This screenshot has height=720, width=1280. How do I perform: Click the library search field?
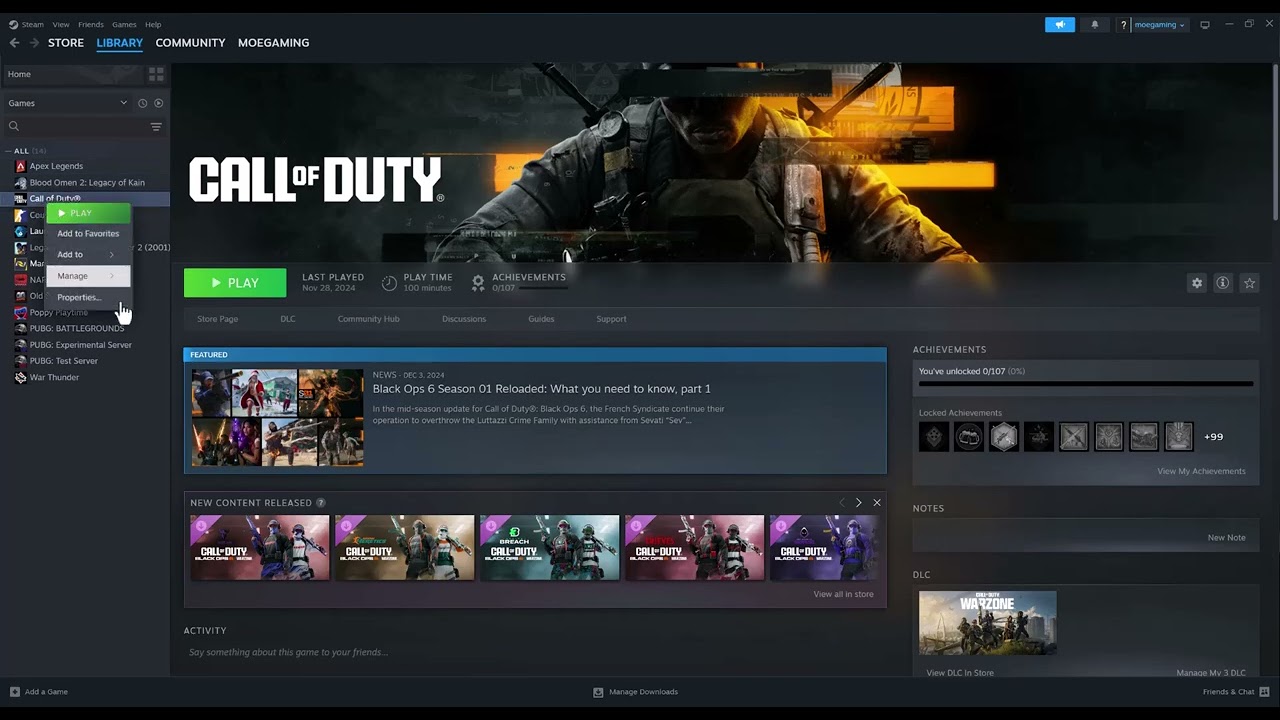[76, 126]
